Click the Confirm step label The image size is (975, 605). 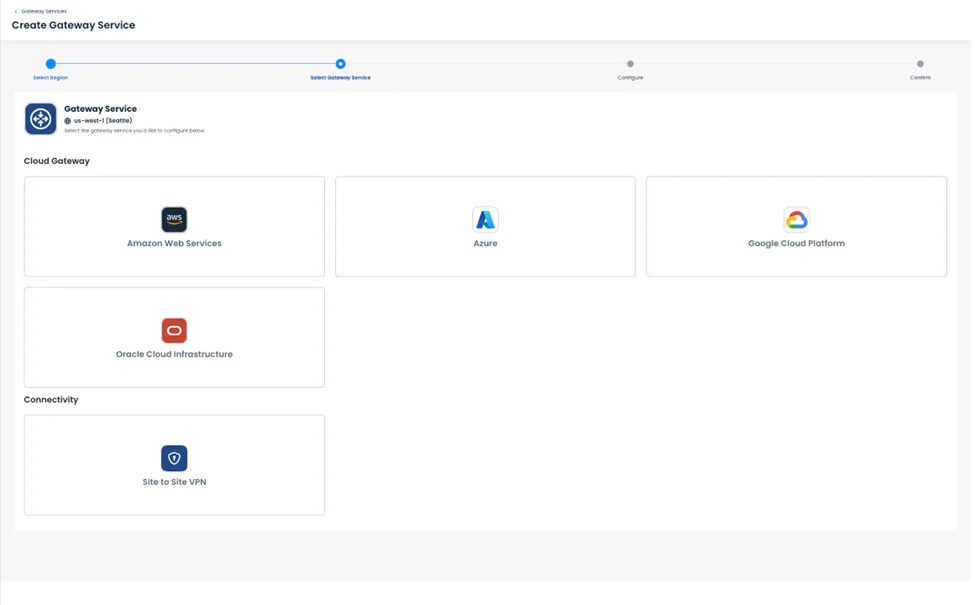click(x=920, y=78)
